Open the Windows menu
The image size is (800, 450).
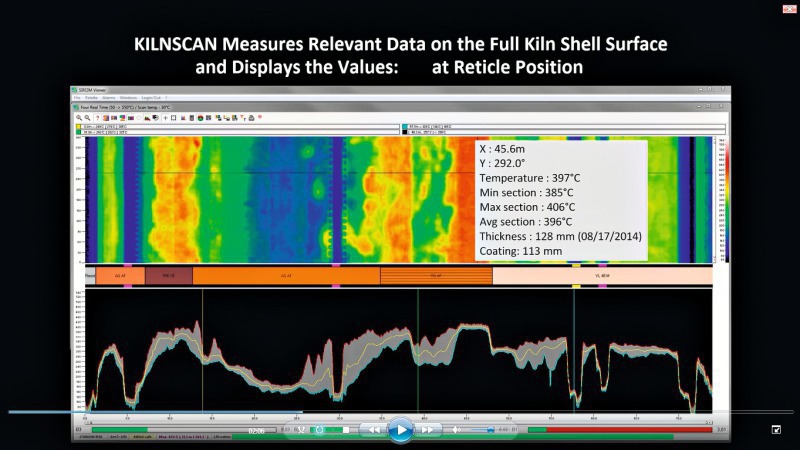pyautogui.click(x=129, y=97)
